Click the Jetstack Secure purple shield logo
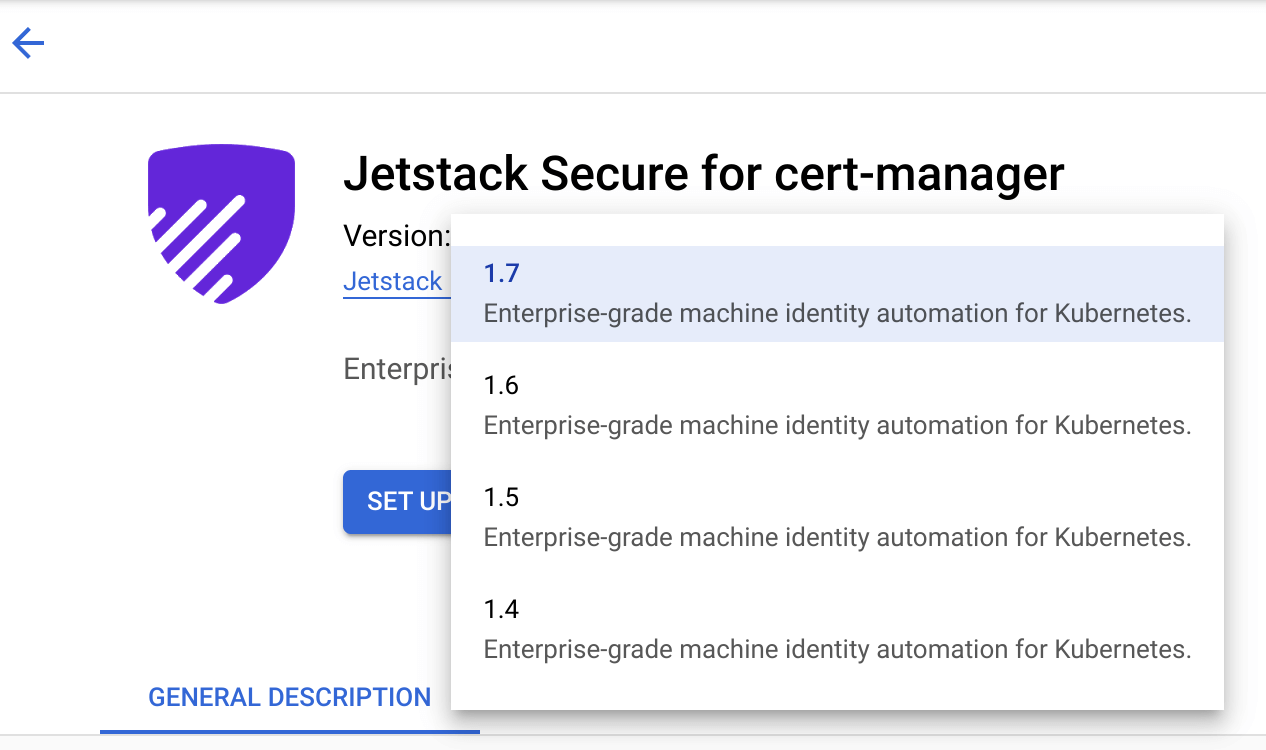The width and height of the screenshot is (1266, 750). click(221, 225)
